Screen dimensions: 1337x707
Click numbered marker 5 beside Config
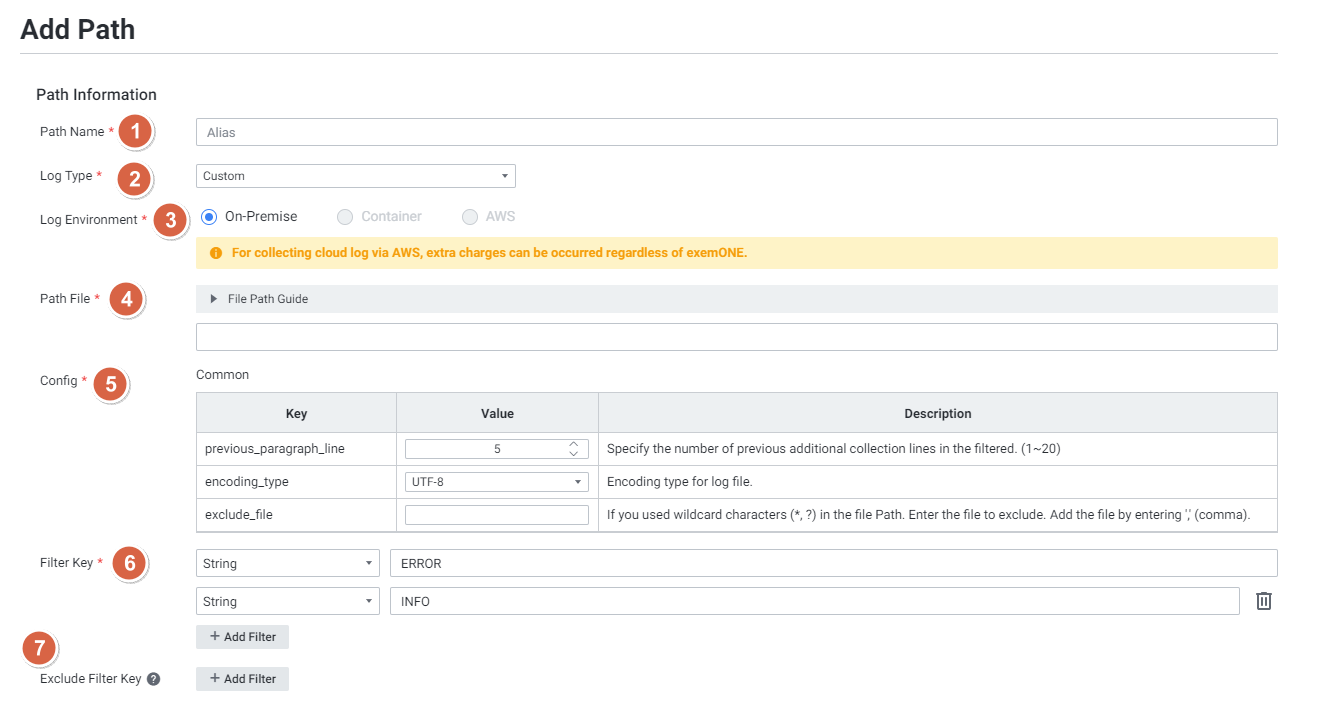[x=111, y=382]
